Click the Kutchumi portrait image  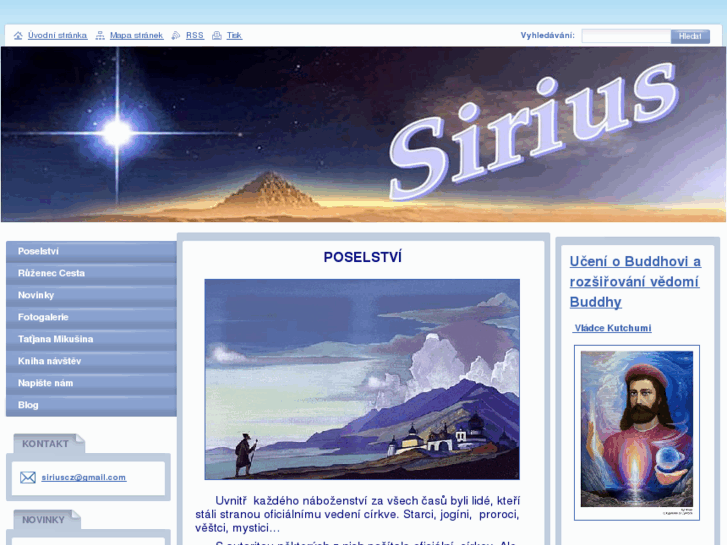coord(637,433)
